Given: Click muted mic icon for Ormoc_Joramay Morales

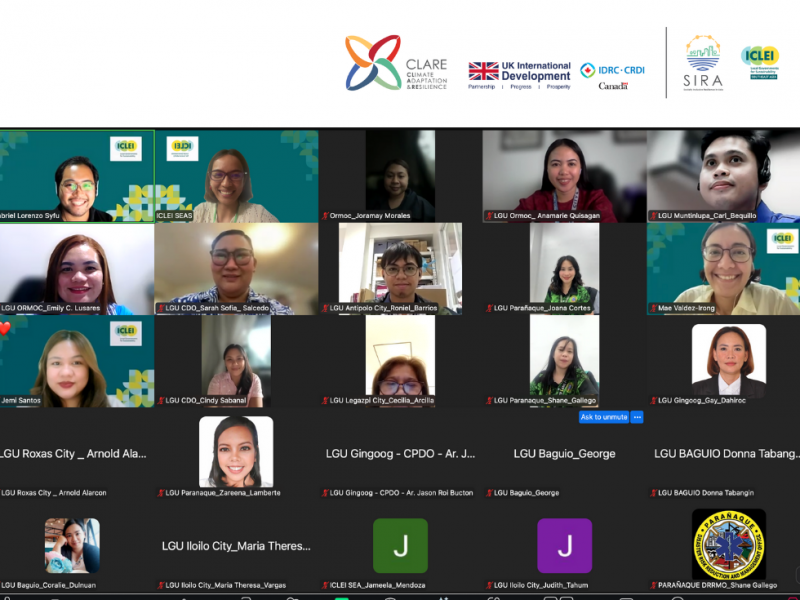Looking at the screenshot, I should pyautogui.click(x=325, y=216).
